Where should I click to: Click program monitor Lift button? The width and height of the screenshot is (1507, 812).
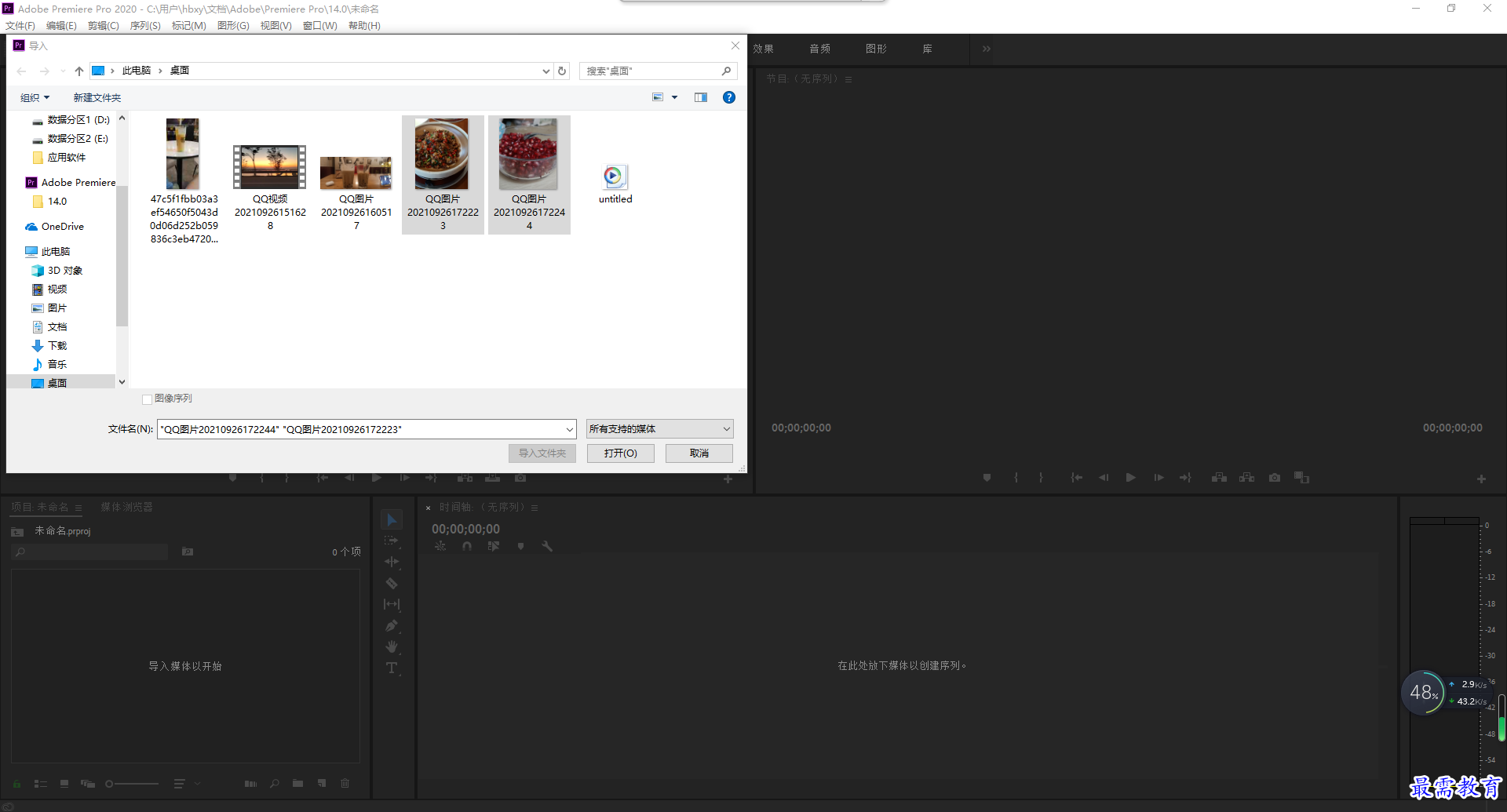[1219, 477]
